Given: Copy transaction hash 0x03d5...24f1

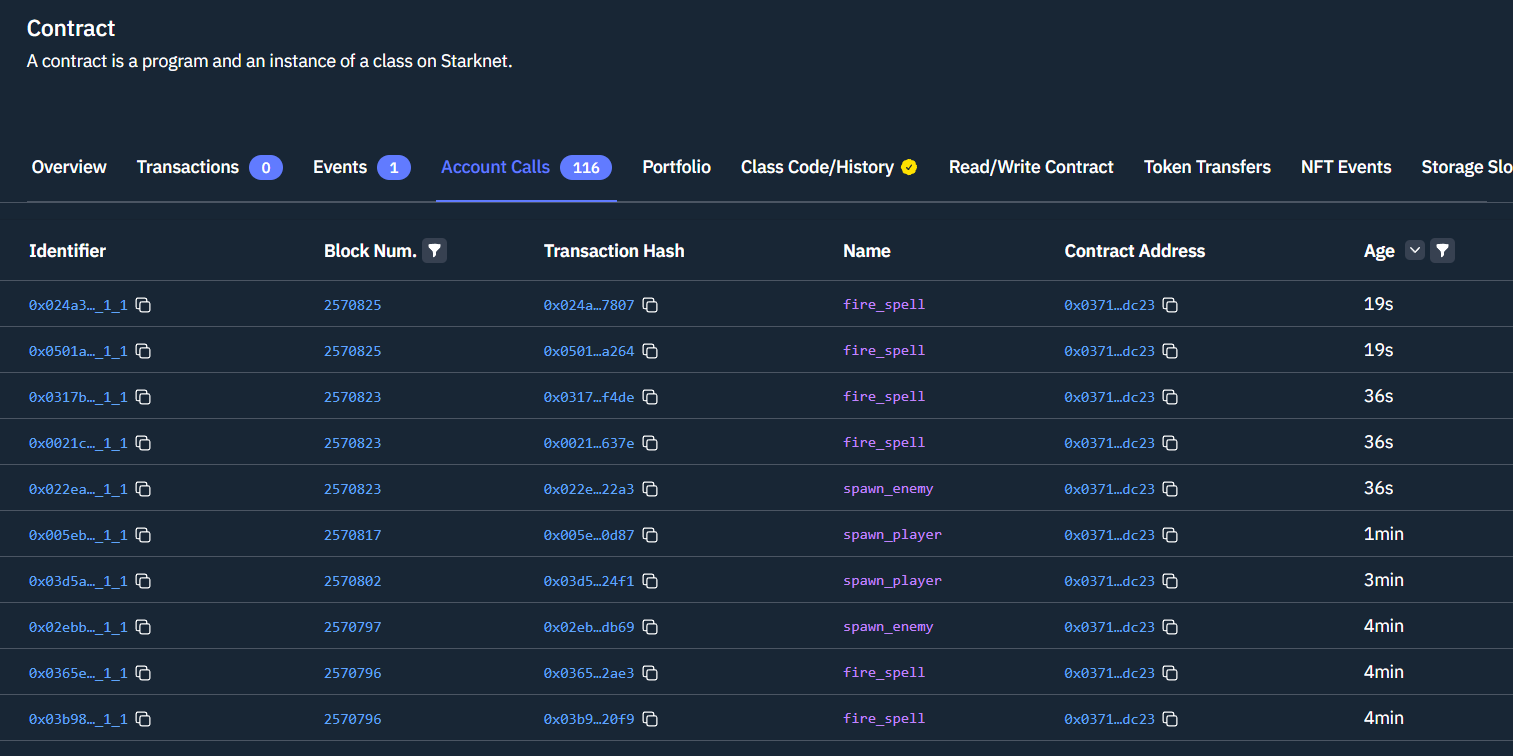Looking at the screenshot, I should coord(650,581).
